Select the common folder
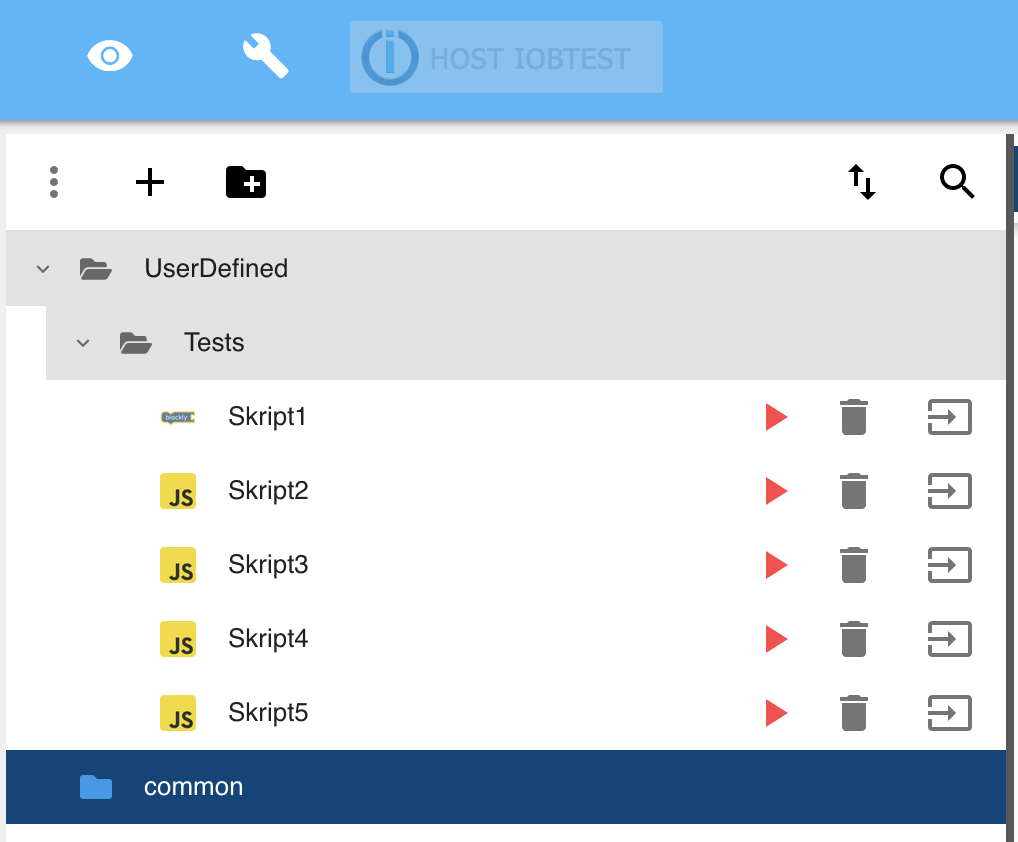The image size is (1018, 842). (506, 787)
